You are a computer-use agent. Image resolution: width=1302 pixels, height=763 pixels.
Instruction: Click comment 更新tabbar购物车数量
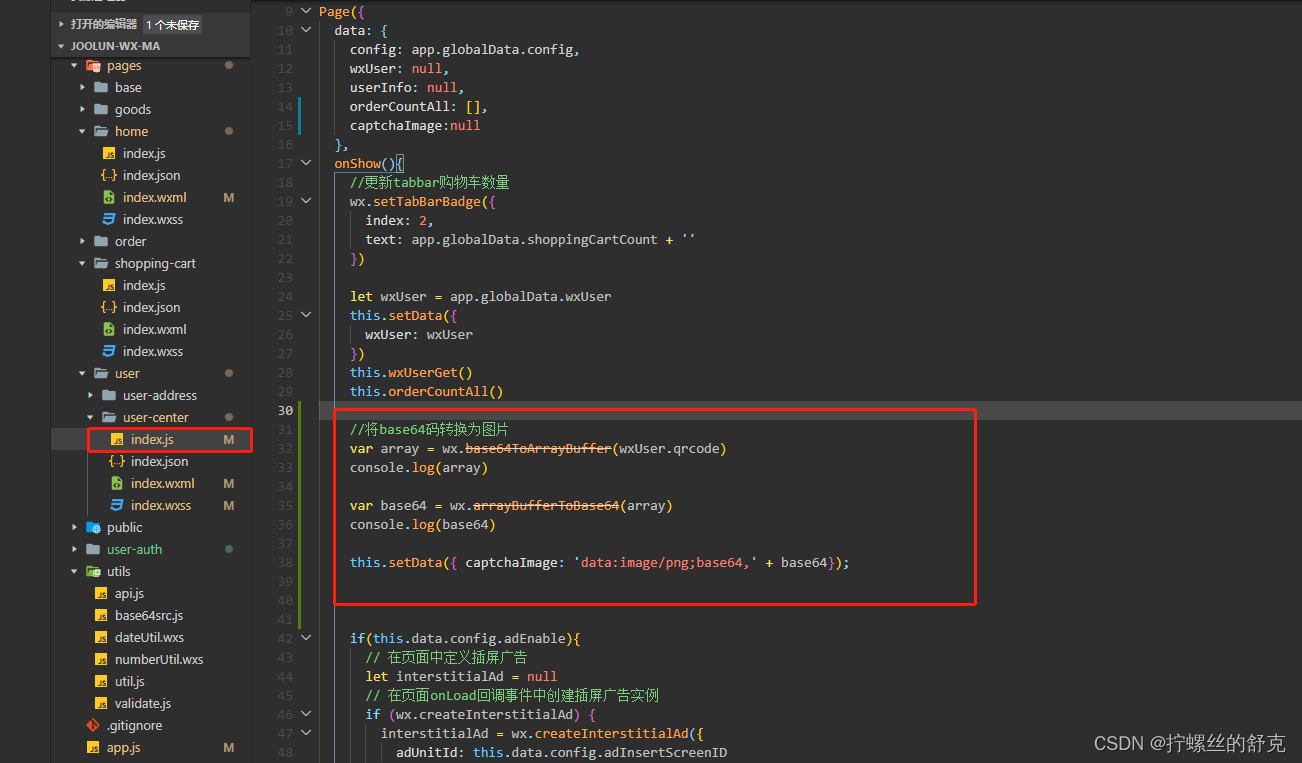tap(429, 183)
